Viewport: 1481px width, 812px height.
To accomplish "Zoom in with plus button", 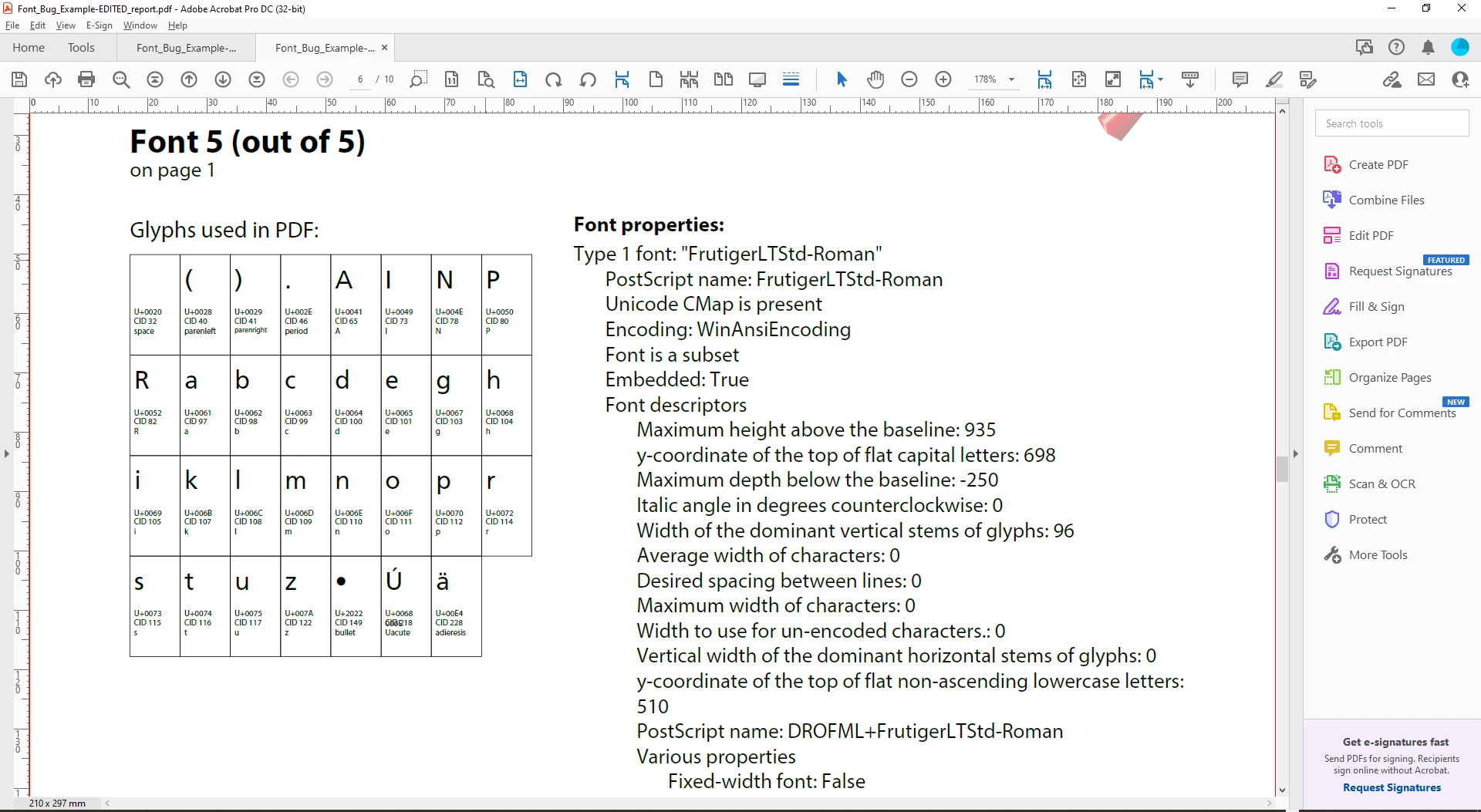I will [943, 79].
